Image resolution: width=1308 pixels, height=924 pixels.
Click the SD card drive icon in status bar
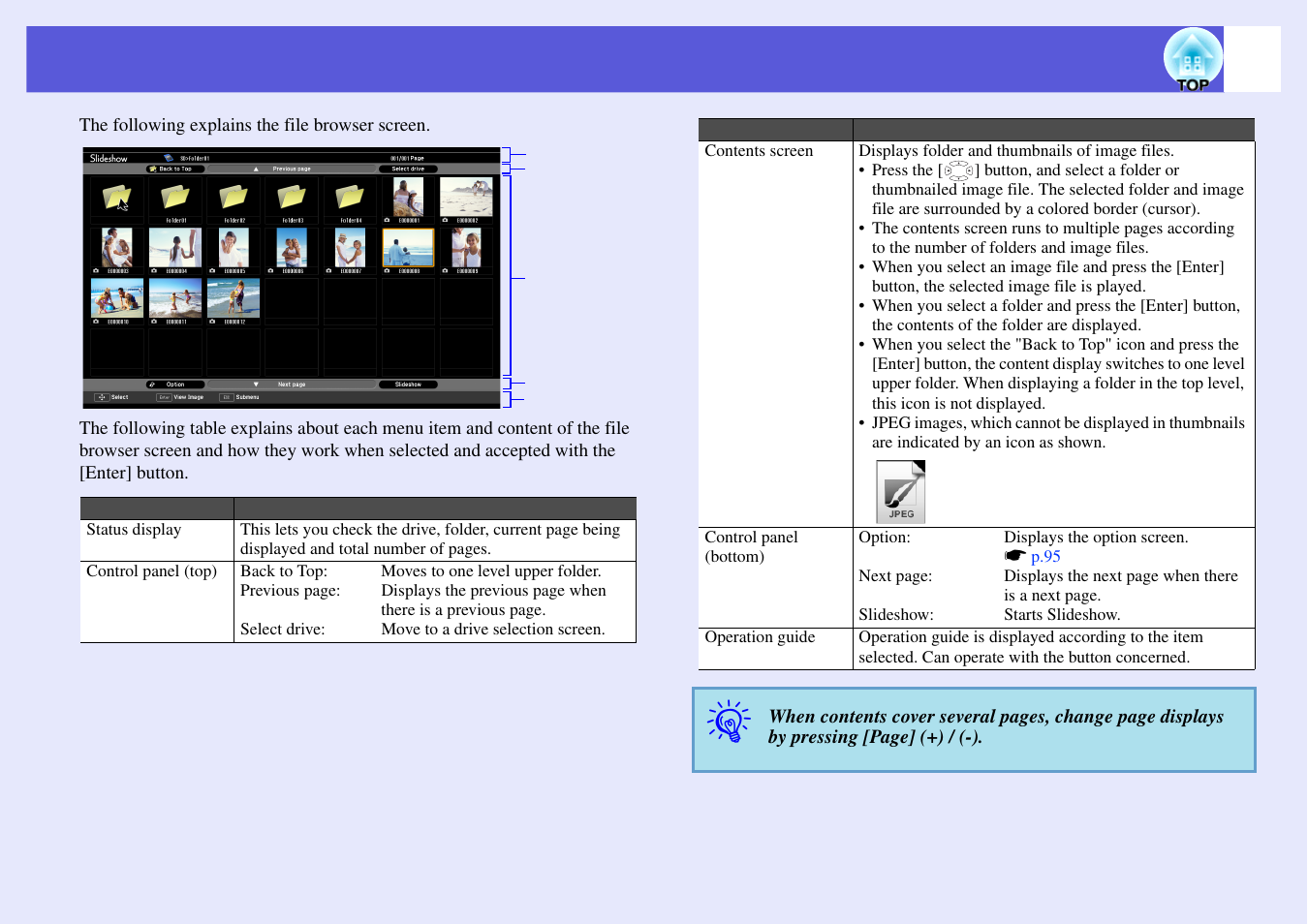(169, 157)
